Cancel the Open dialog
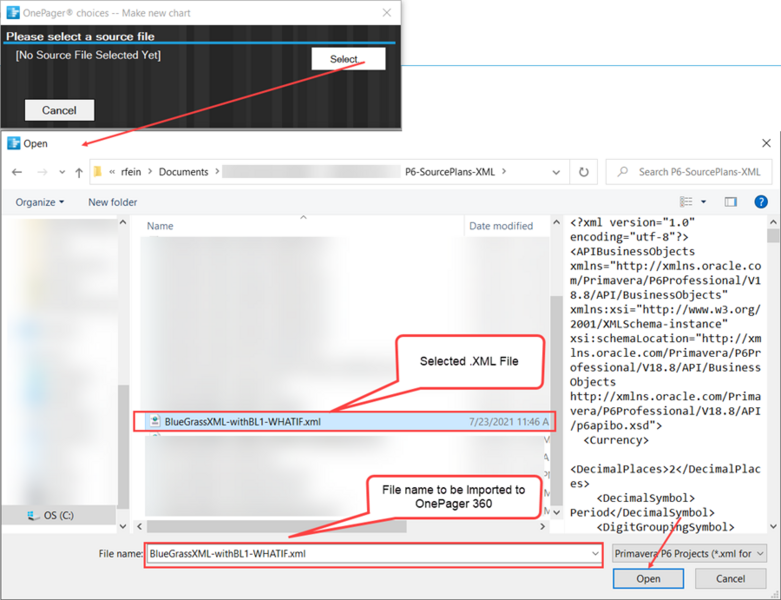 (x=730, y=579)
